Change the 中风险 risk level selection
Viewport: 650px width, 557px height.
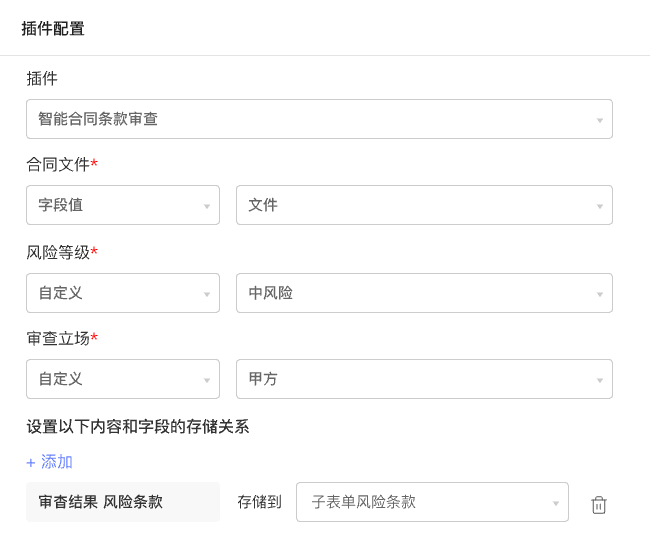[x=423, y=293]
